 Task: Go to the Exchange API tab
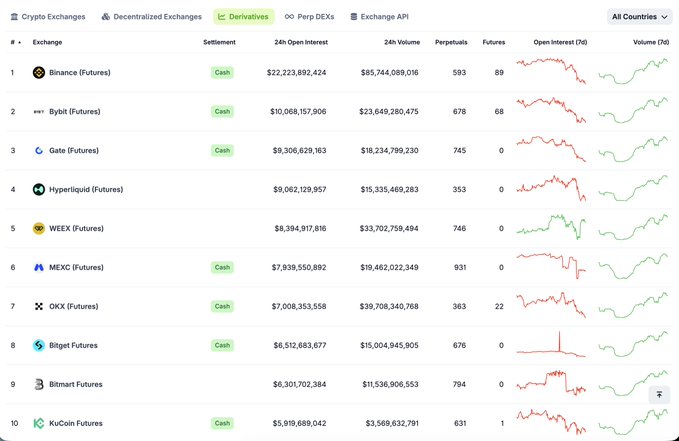coord(379,16)
